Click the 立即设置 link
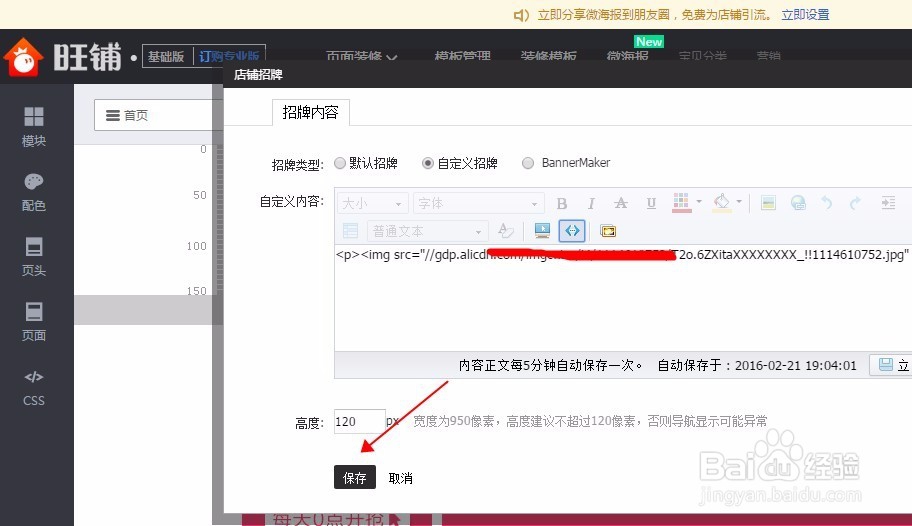The image size is (912, 526). click(805, 15)
